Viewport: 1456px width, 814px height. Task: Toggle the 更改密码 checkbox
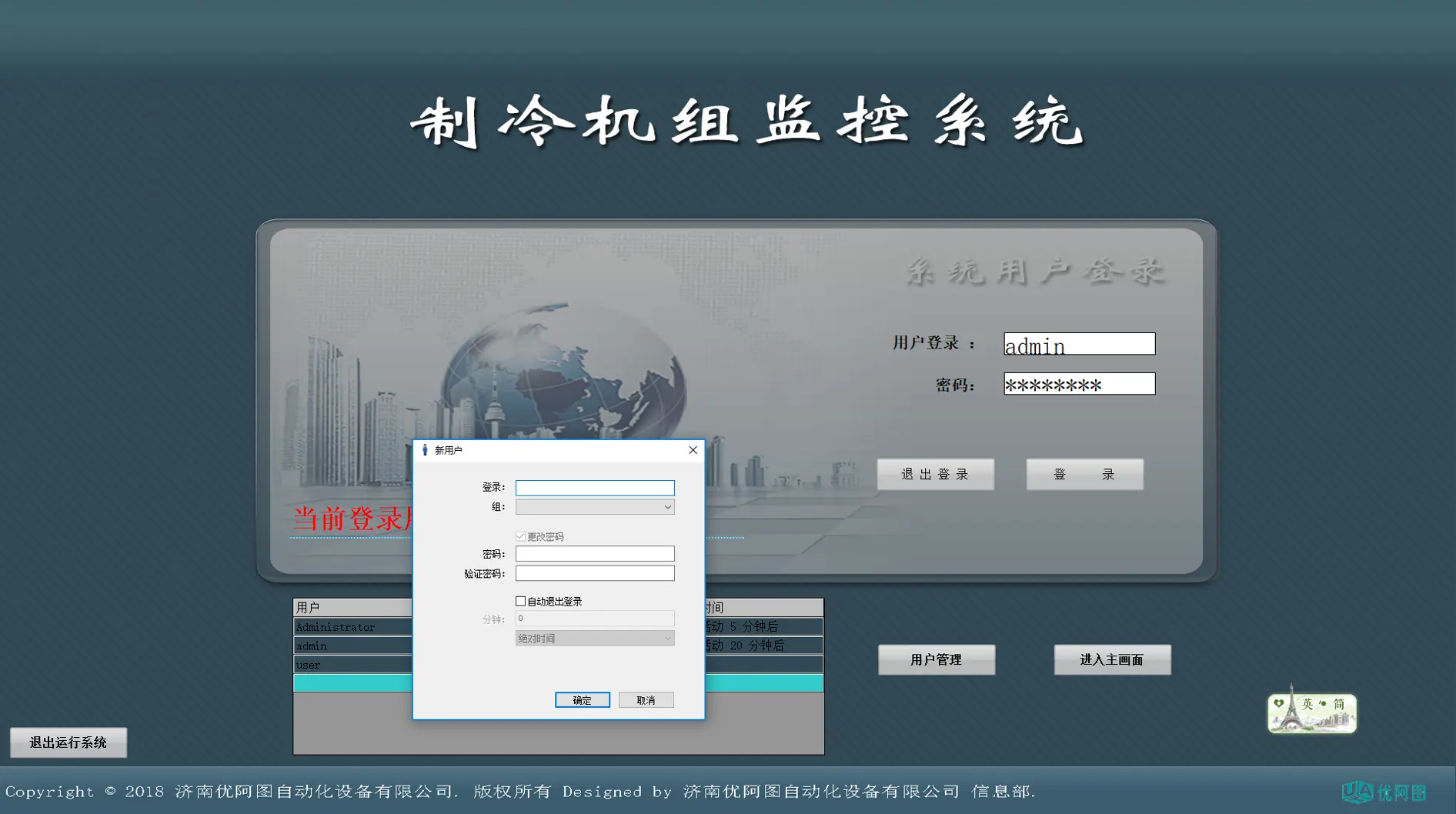click(521, 536)
